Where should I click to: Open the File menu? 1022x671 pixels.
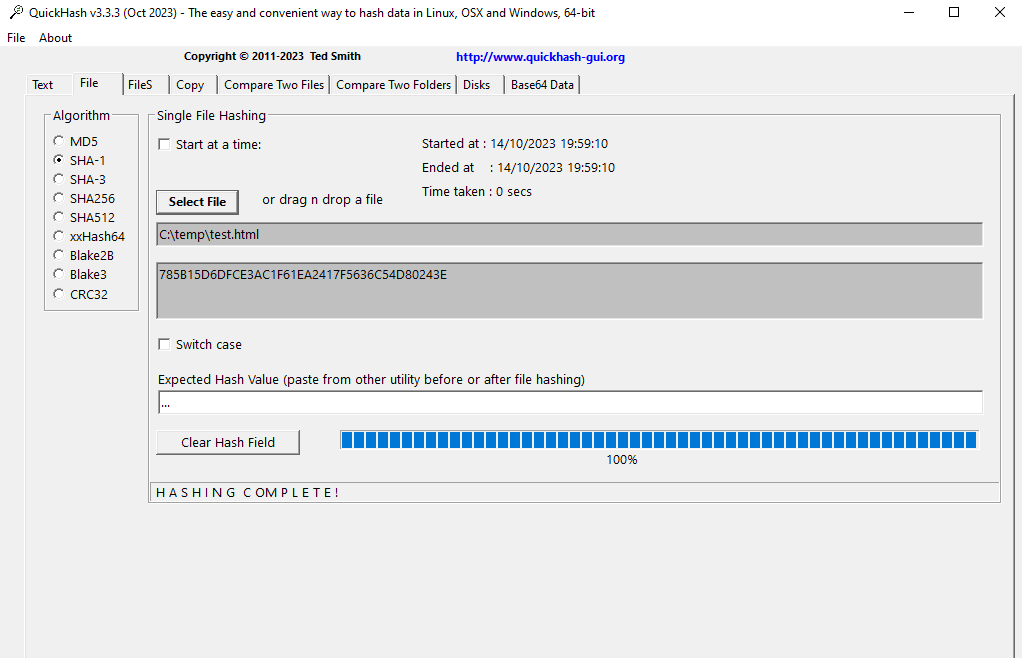pos(16,38)
